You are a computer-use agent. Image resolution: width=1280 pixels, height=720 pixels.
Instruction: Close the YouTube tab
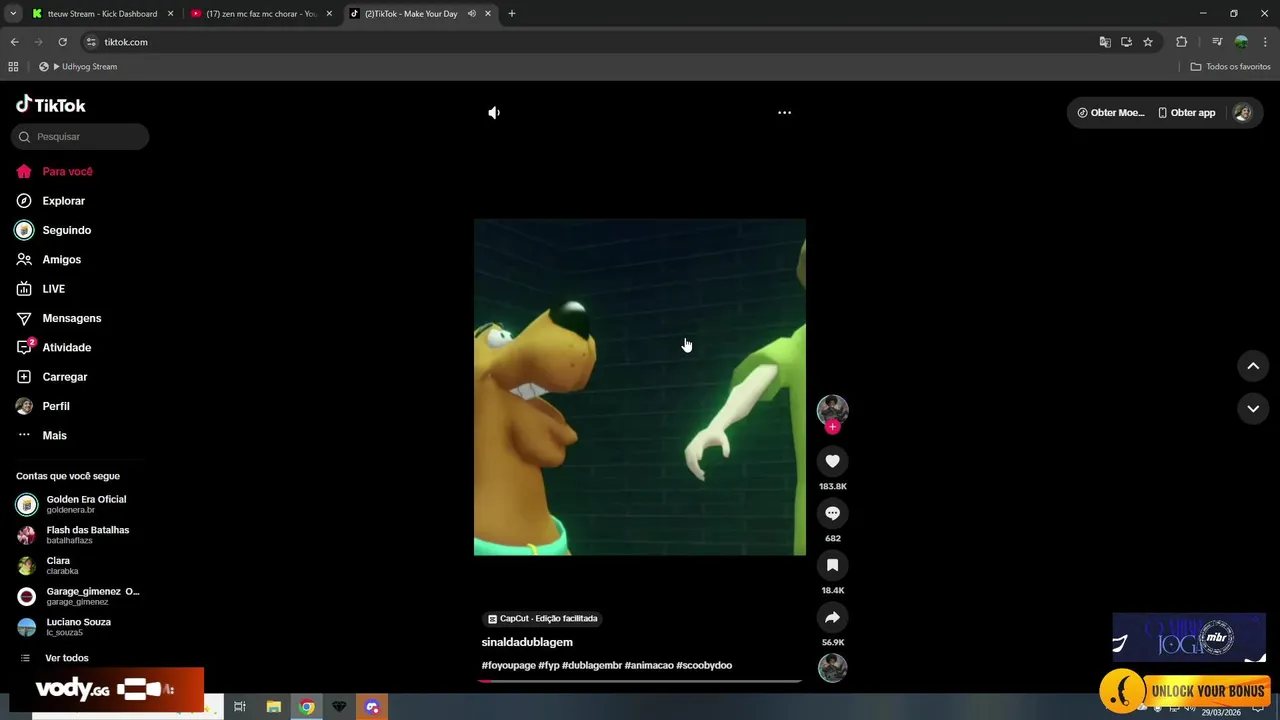pyautogui.click(x=329, y=14)
